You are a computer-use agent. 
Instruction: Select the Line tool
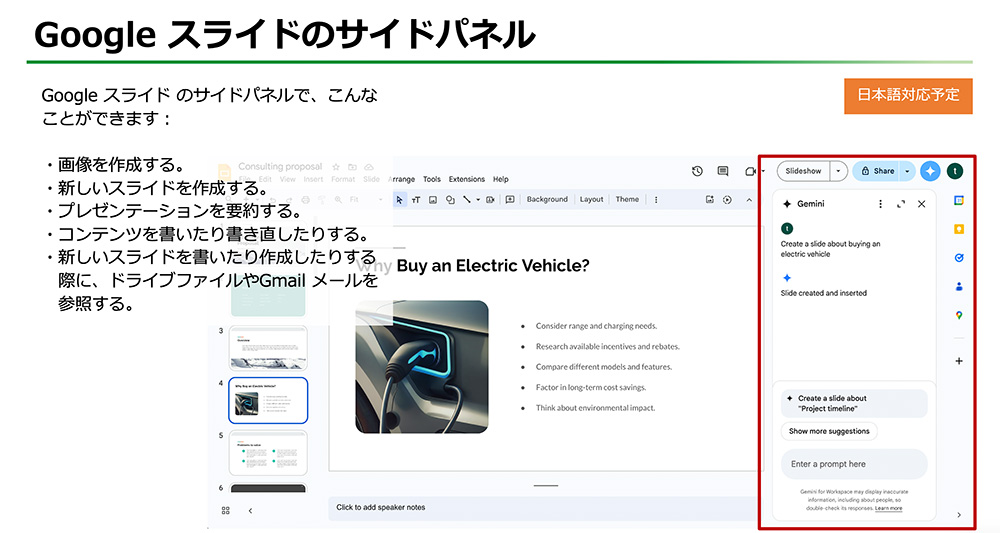467,200
